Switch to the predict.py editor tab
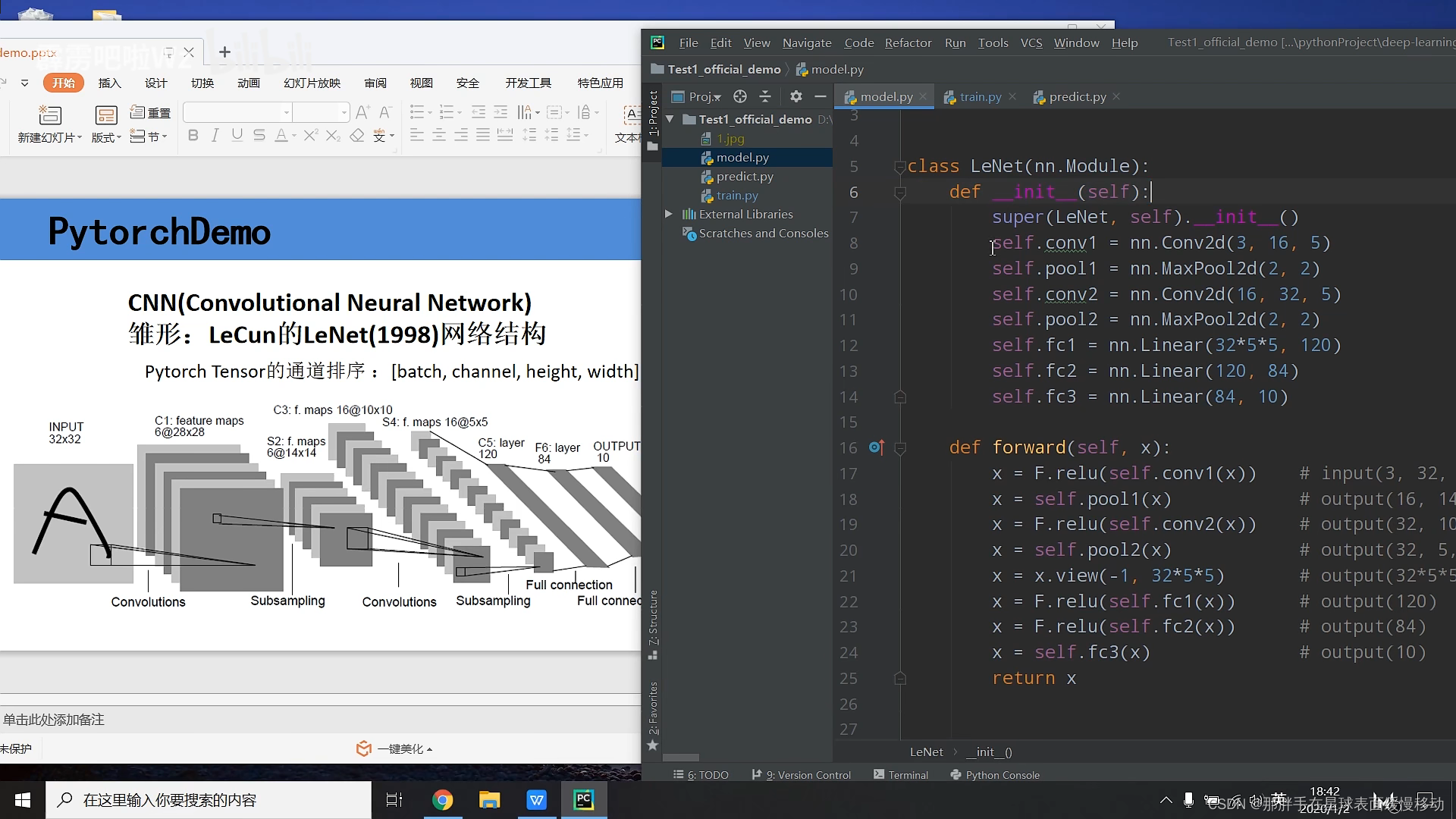Viewport: 1456px width, 819px height. (1078, 97)
